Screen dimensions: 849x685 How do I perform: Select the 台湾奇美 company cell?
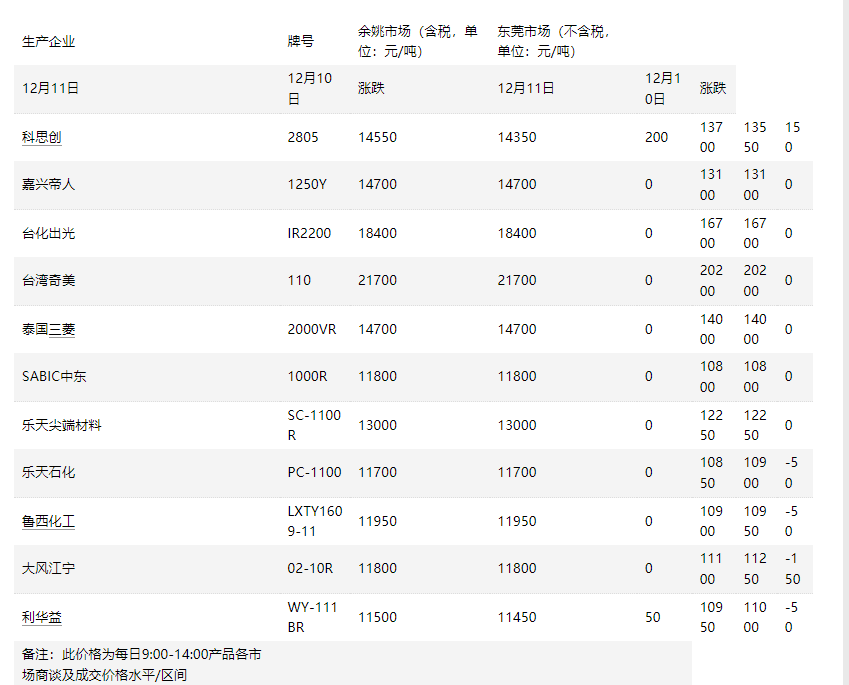48,280
